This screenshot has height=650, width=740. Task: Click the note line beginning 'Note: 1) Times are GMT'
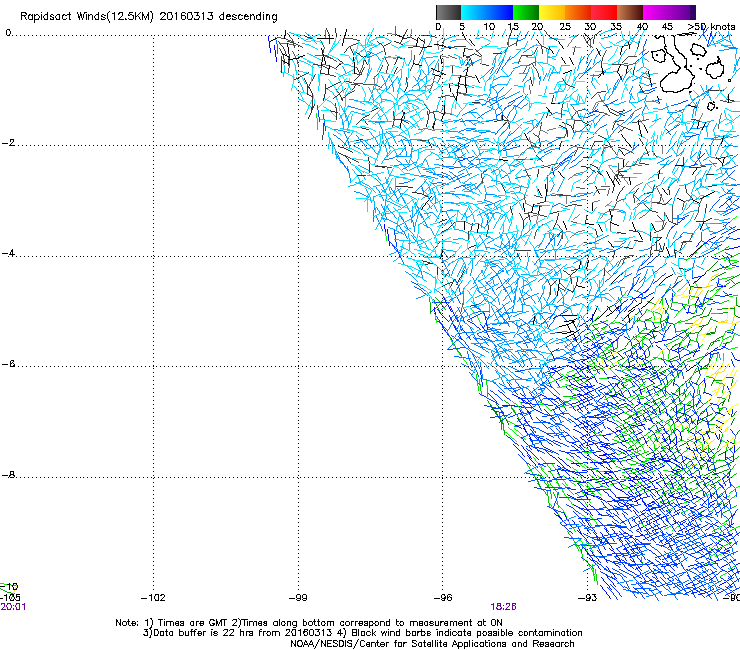coord(309,623)
